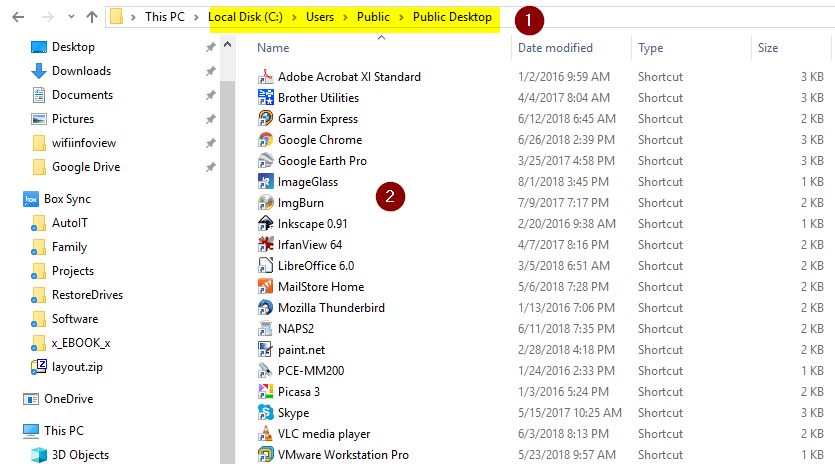The height and width of the screenshot is (464, 835).
Task: Open Documents in quick access pane
Action: 83,95
